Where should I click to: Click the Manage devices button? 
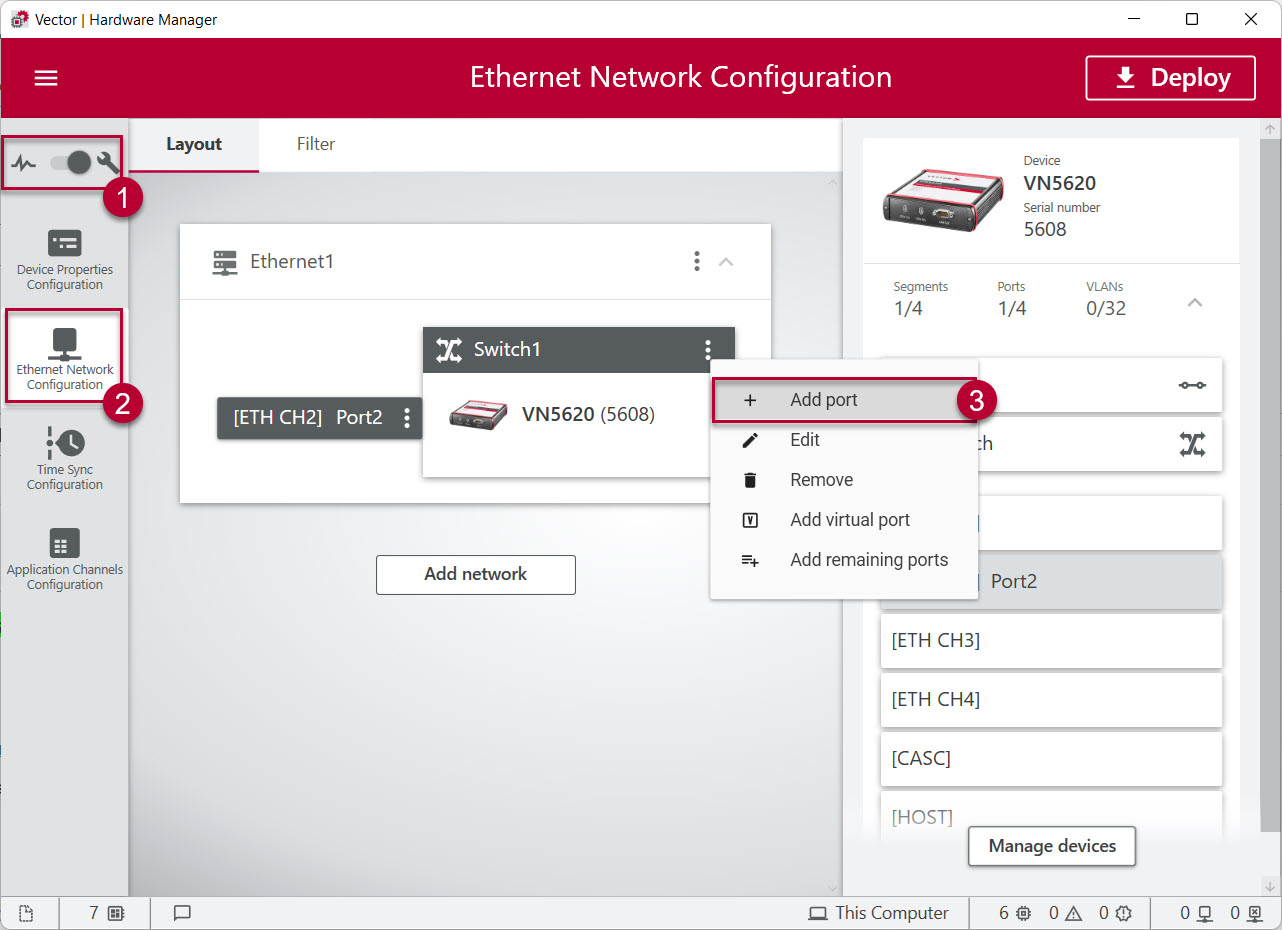(1052, 846)
